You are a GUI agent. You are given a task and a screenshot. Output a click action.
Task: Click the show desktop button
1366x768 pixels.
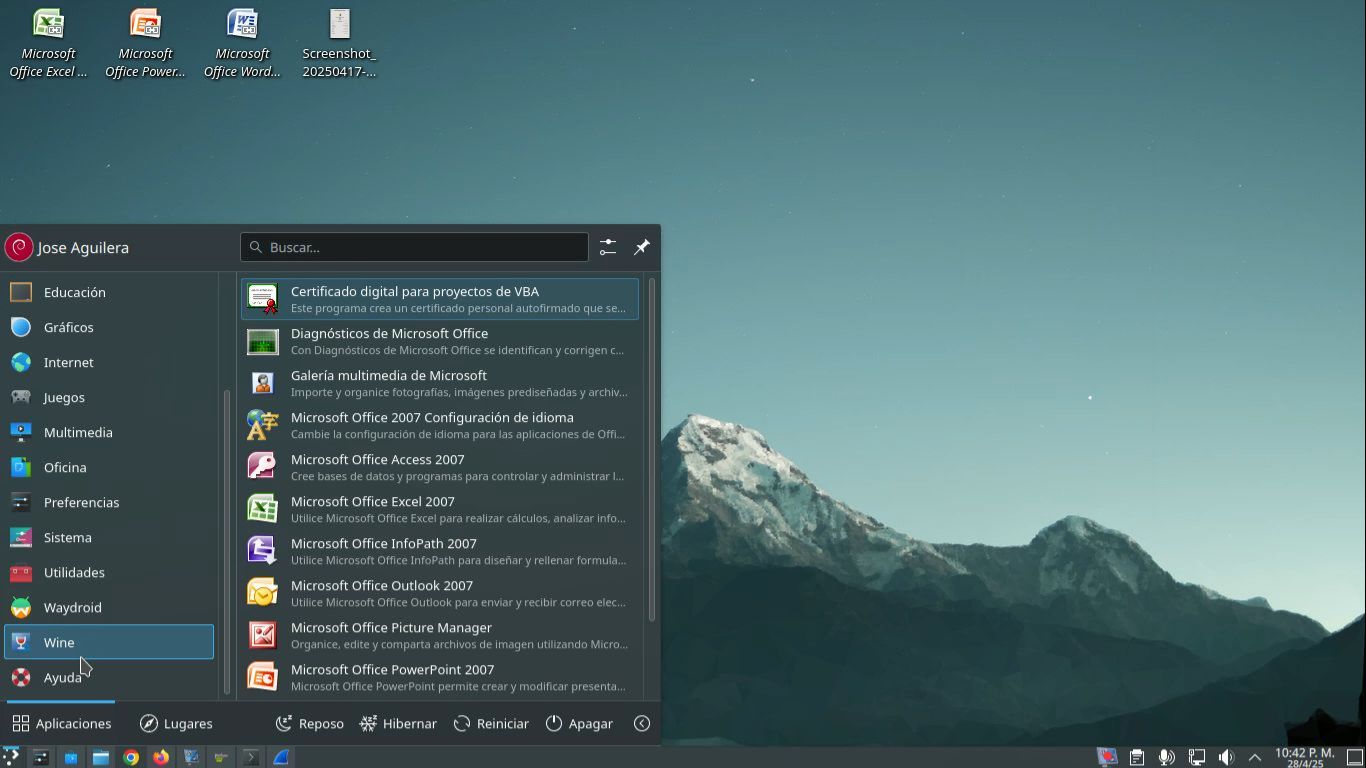1355,757
